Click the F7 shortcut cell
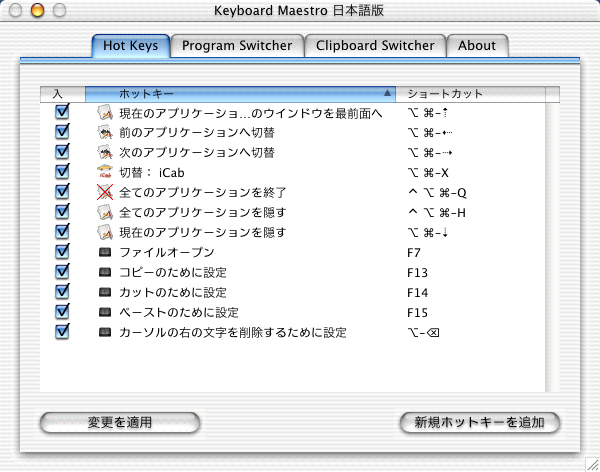 414,253
